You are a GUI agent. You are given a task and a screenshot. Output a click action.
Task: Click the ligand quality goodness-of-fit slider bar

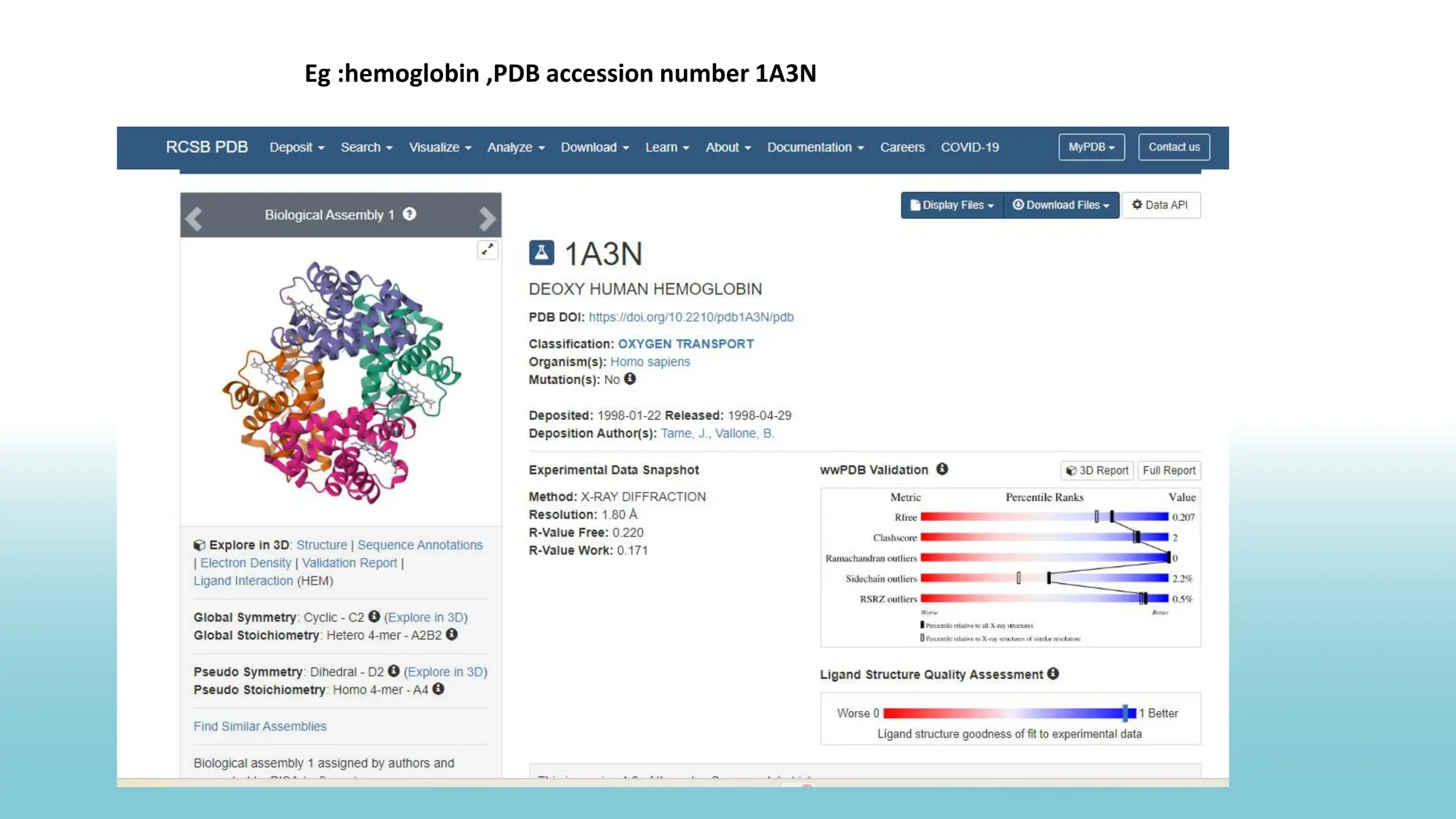click(x=1009, y=712)
